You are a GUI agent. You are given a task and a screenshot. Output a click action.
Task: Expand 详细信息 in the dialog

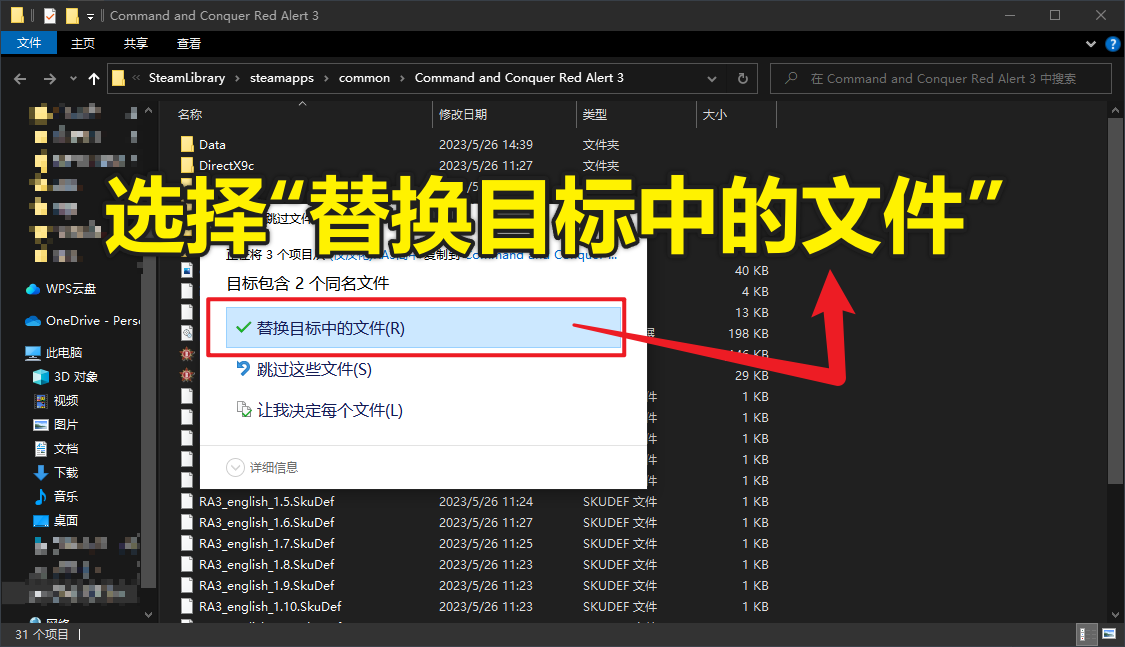263,468
